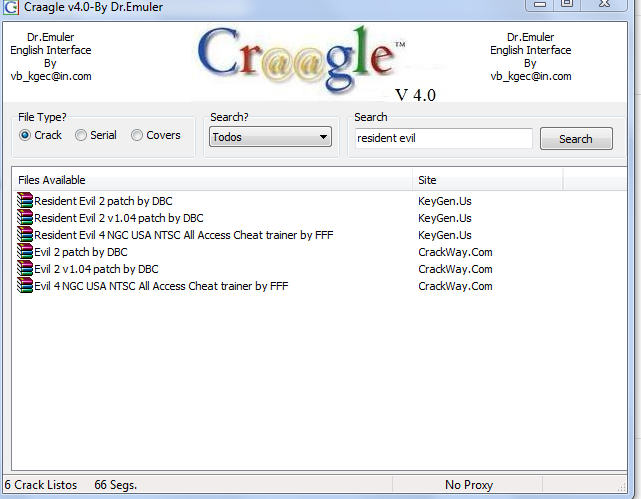Screen dimensions: 641x499
Task: Click CrackWay.Com site for Evil 2 patch by DBC
Action: pos(455,252)
